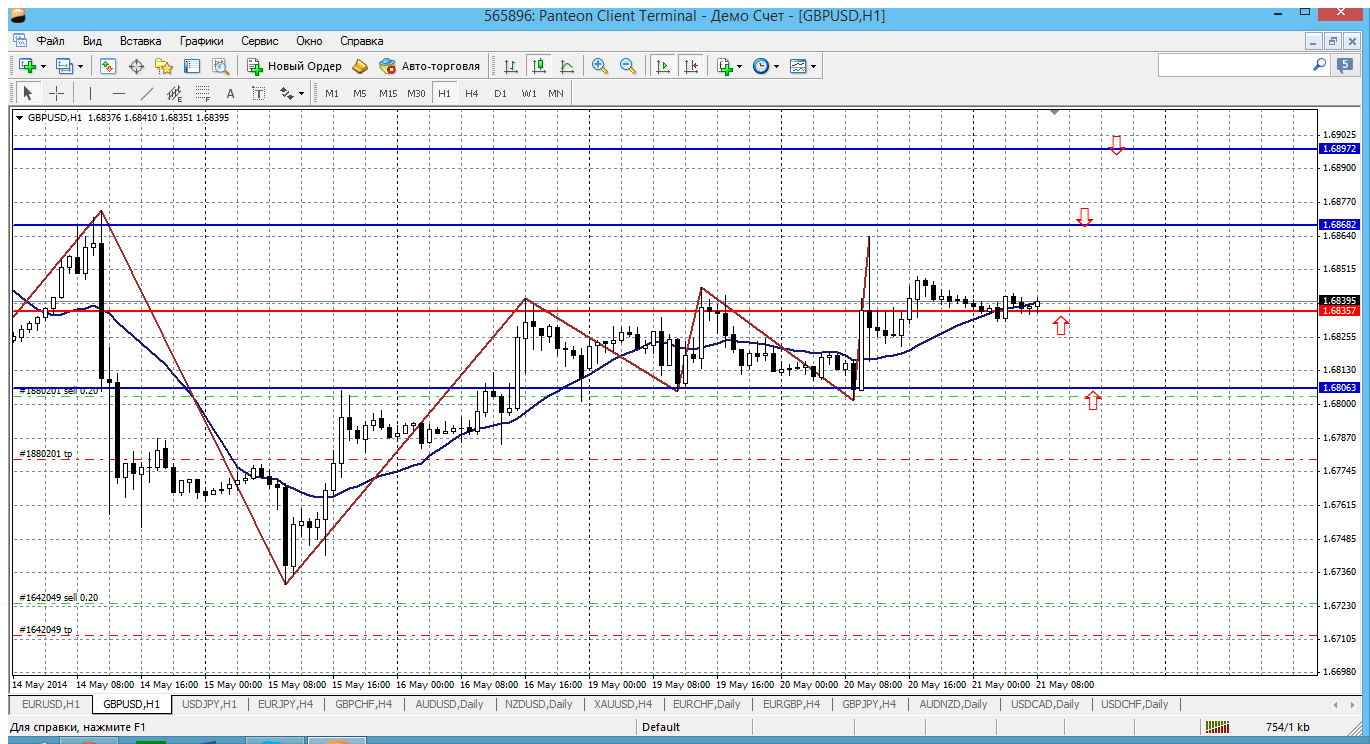Toggle the chart shift button

[x=690, y=66]
